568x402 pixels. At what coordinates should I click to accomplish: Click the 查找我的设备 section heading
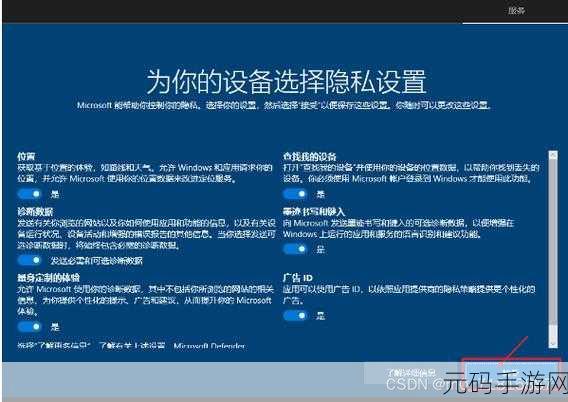(x=310, y=156)
